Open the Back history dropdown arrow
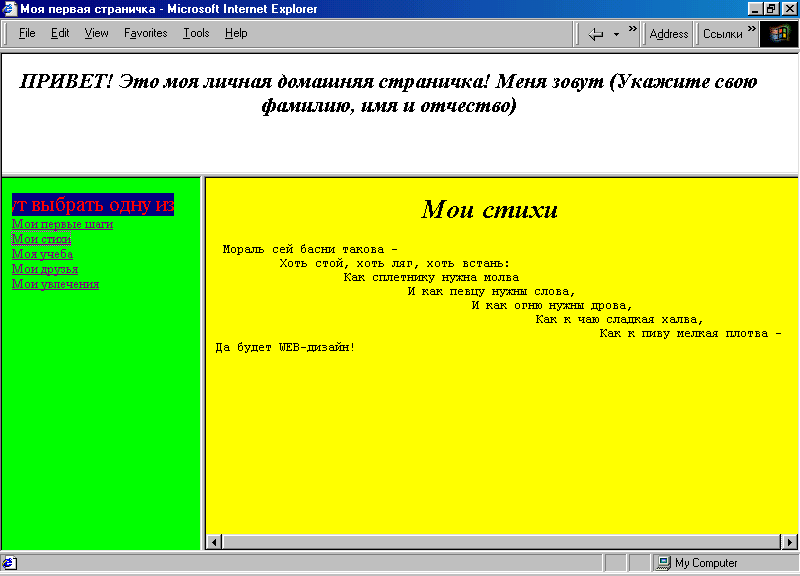This screenshot has width=800, height=576. (616, 35)
